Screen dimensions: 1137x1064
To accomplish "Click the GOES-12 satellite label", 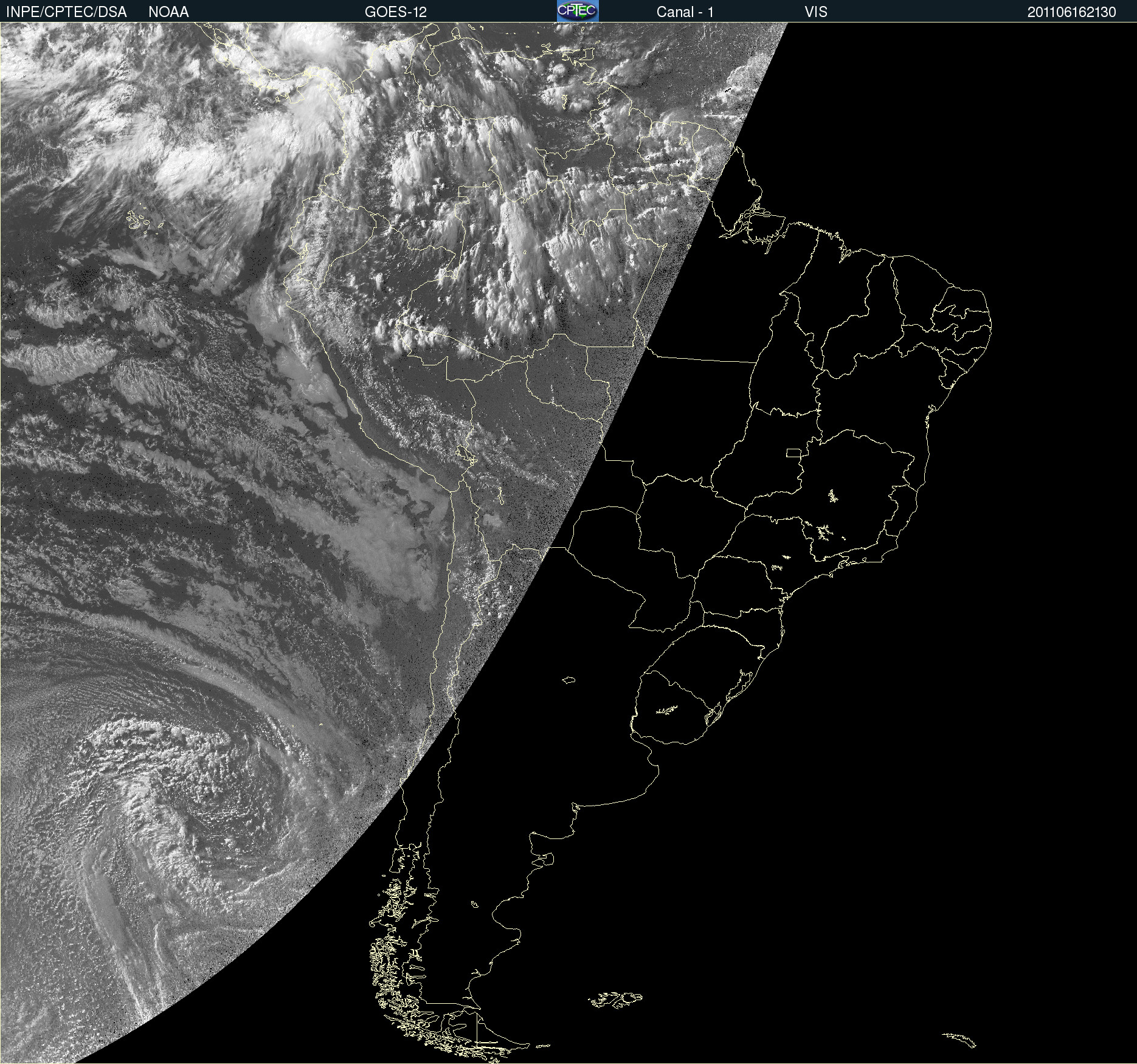I will [396, 12].
